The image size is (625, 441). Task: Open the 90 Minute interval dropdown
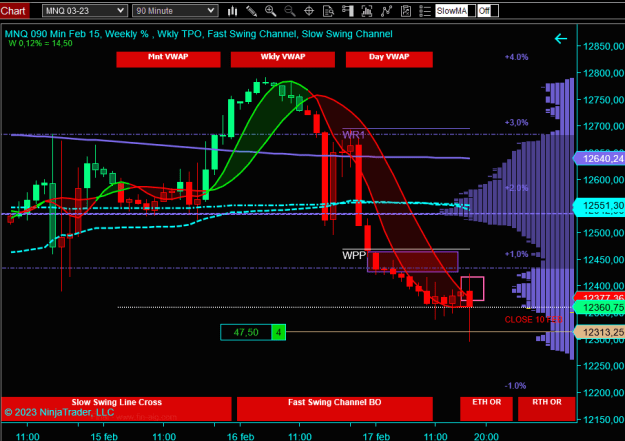pos(175,11)
